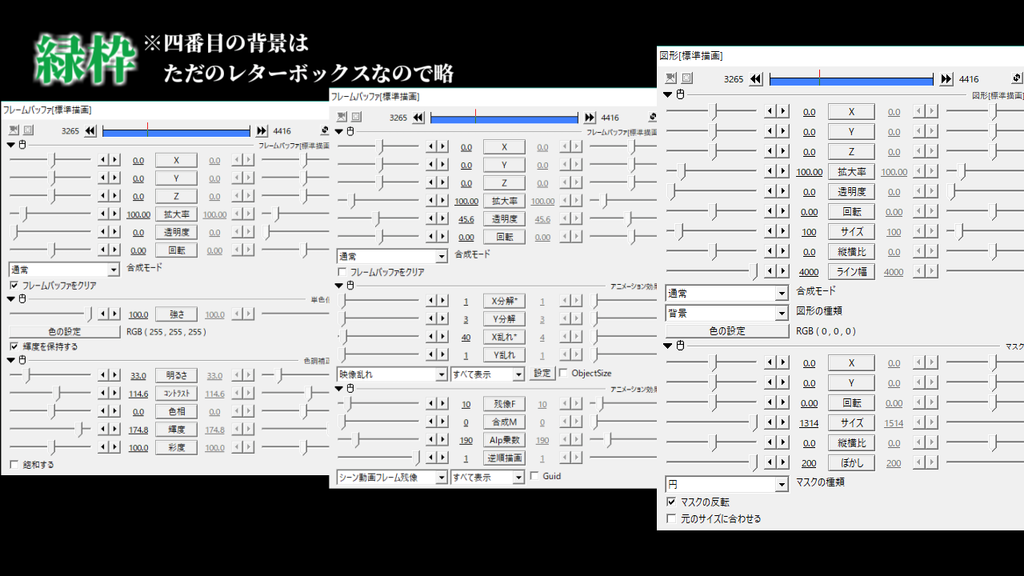Disable the マスクの反転 checkbox
Screen dimensions: 1024x576
(671, 500)
